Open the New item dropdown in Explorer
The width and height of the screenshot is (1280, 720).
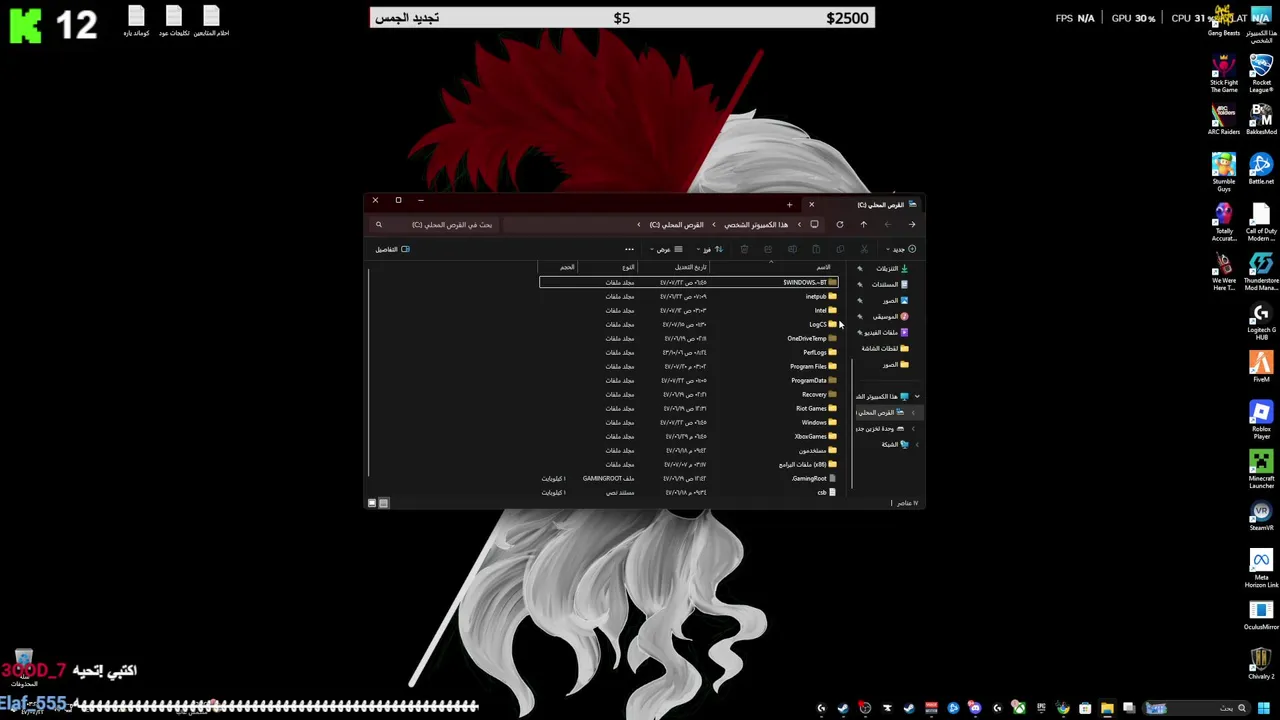pyautogui.click(x=902, y=249)
